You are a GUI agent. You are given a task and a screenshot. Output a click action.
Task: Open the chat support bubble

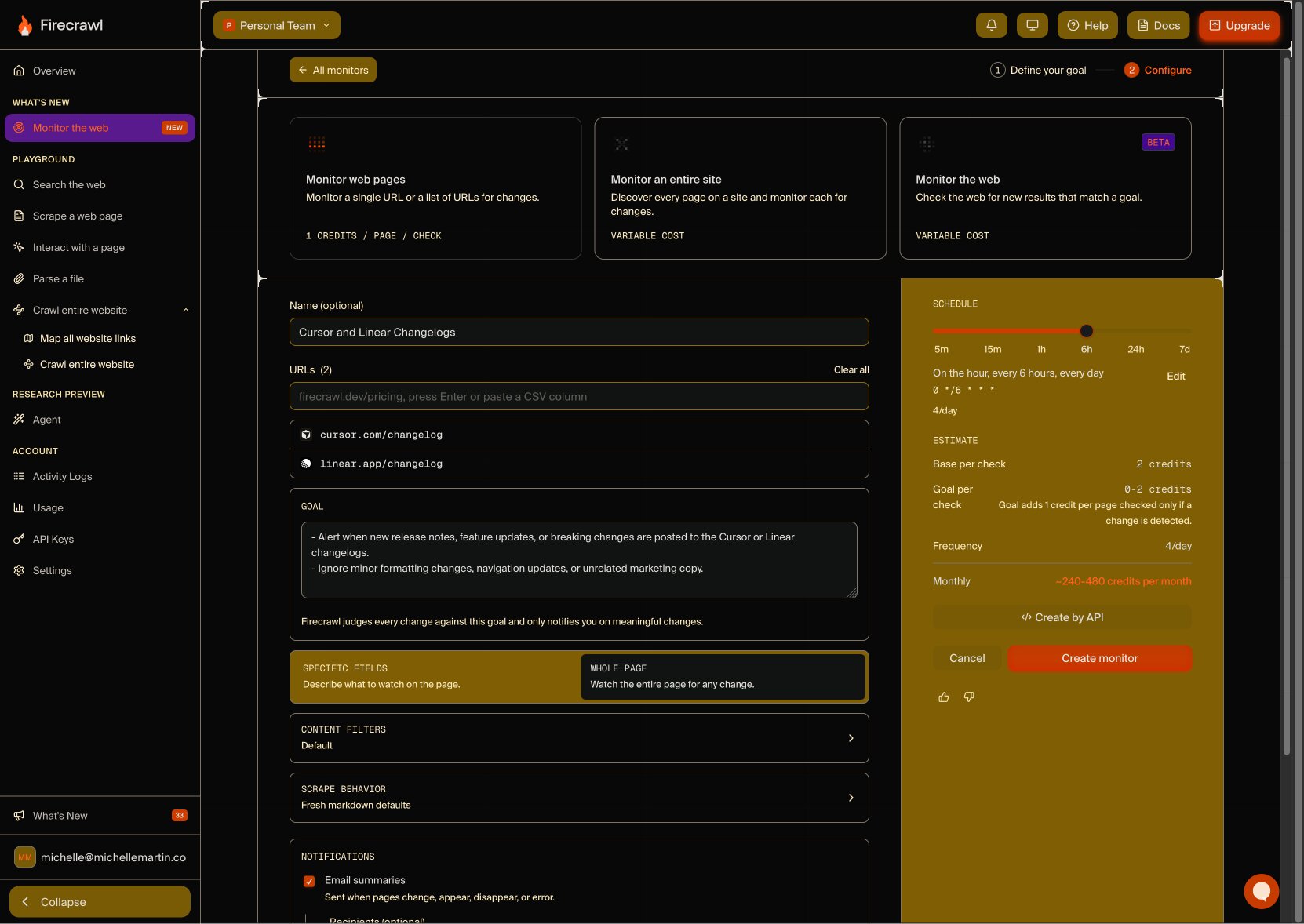coord(1262,891)
